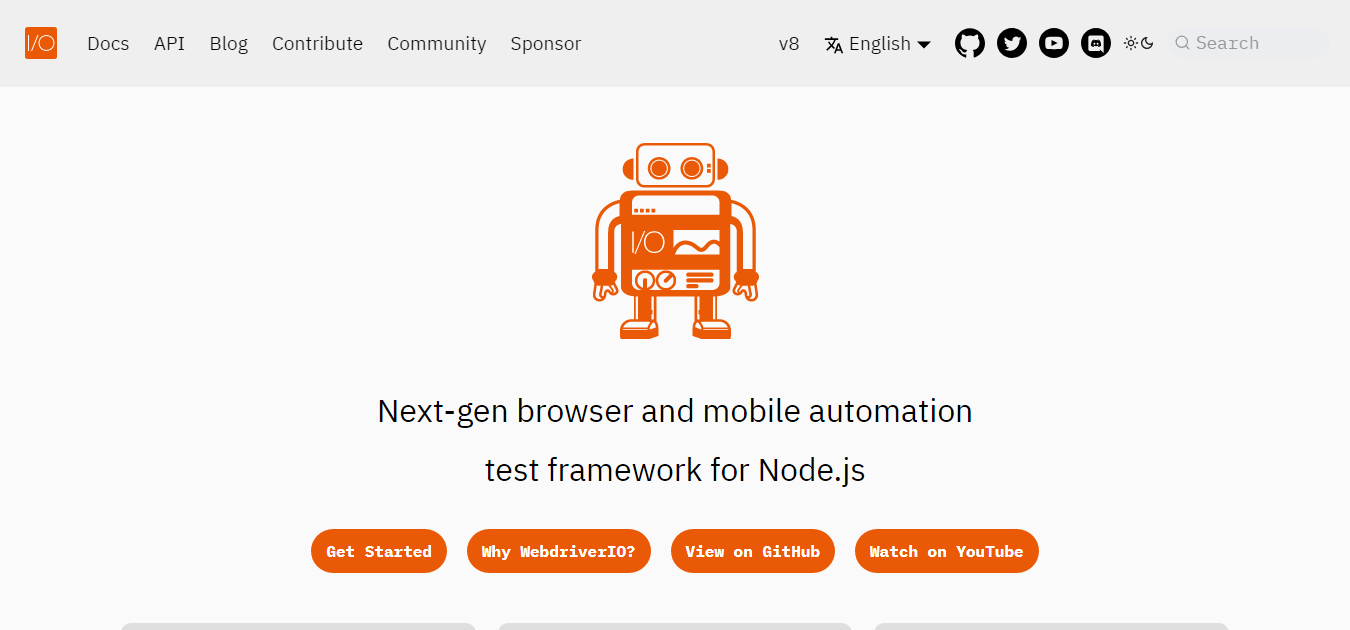
Task: Visit the Community nav link
Action: (437, 44)
